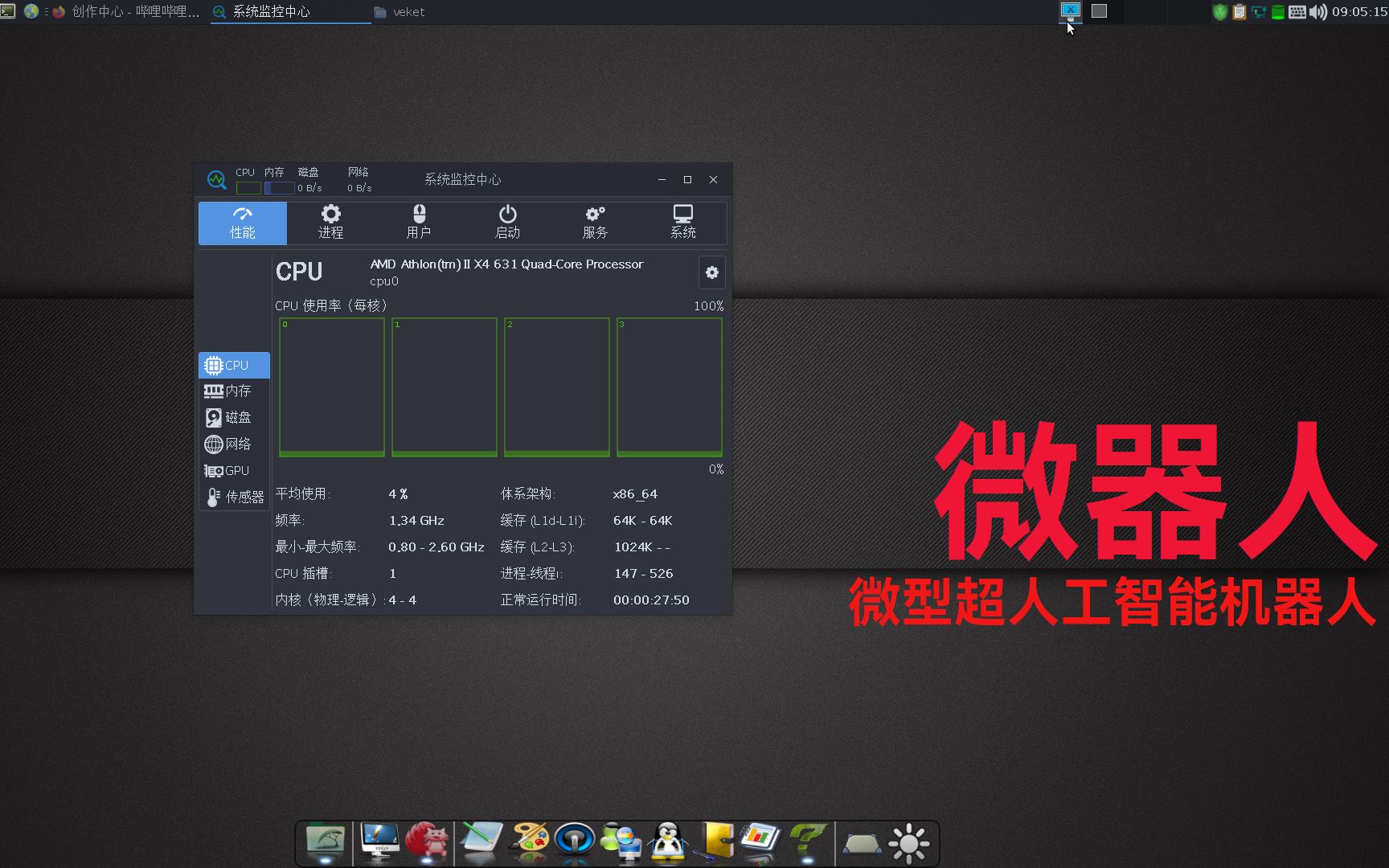Click the keyboard layout icon in the tray

click(1297, 12)
